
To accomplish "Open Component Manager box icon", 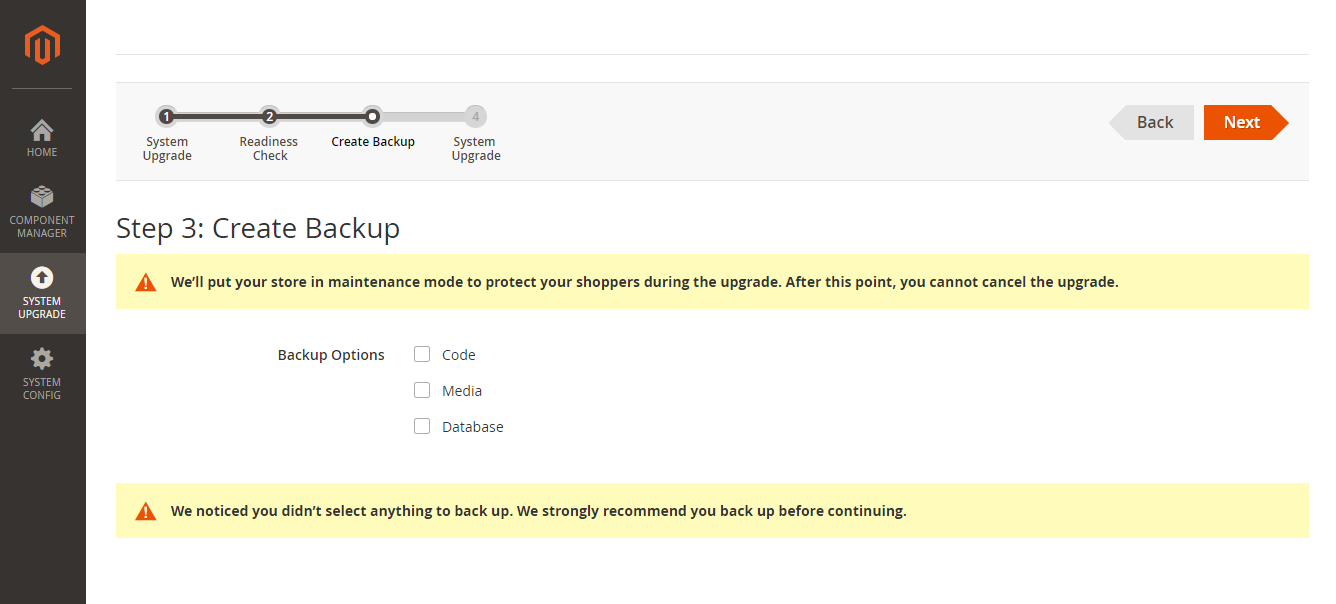I will 42,197.
